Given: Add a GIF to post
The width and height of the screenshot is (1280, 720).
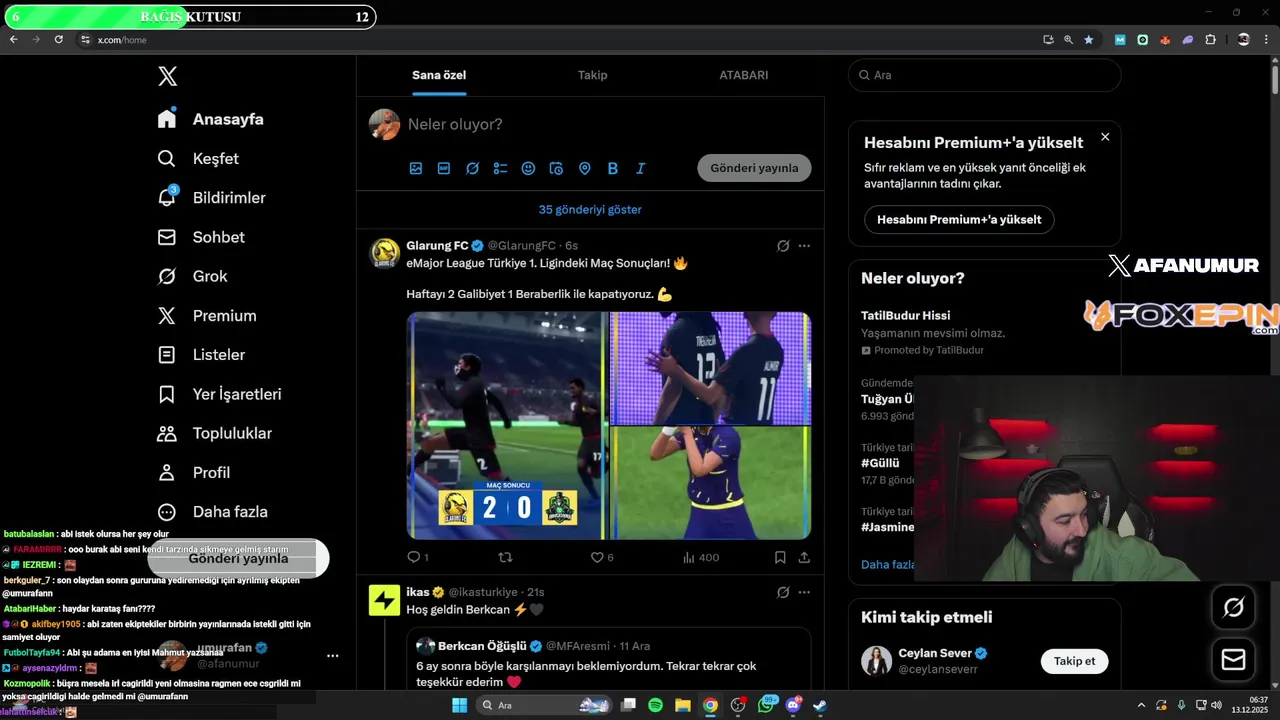Looking at the screenshot, I should tap(444, 168).
